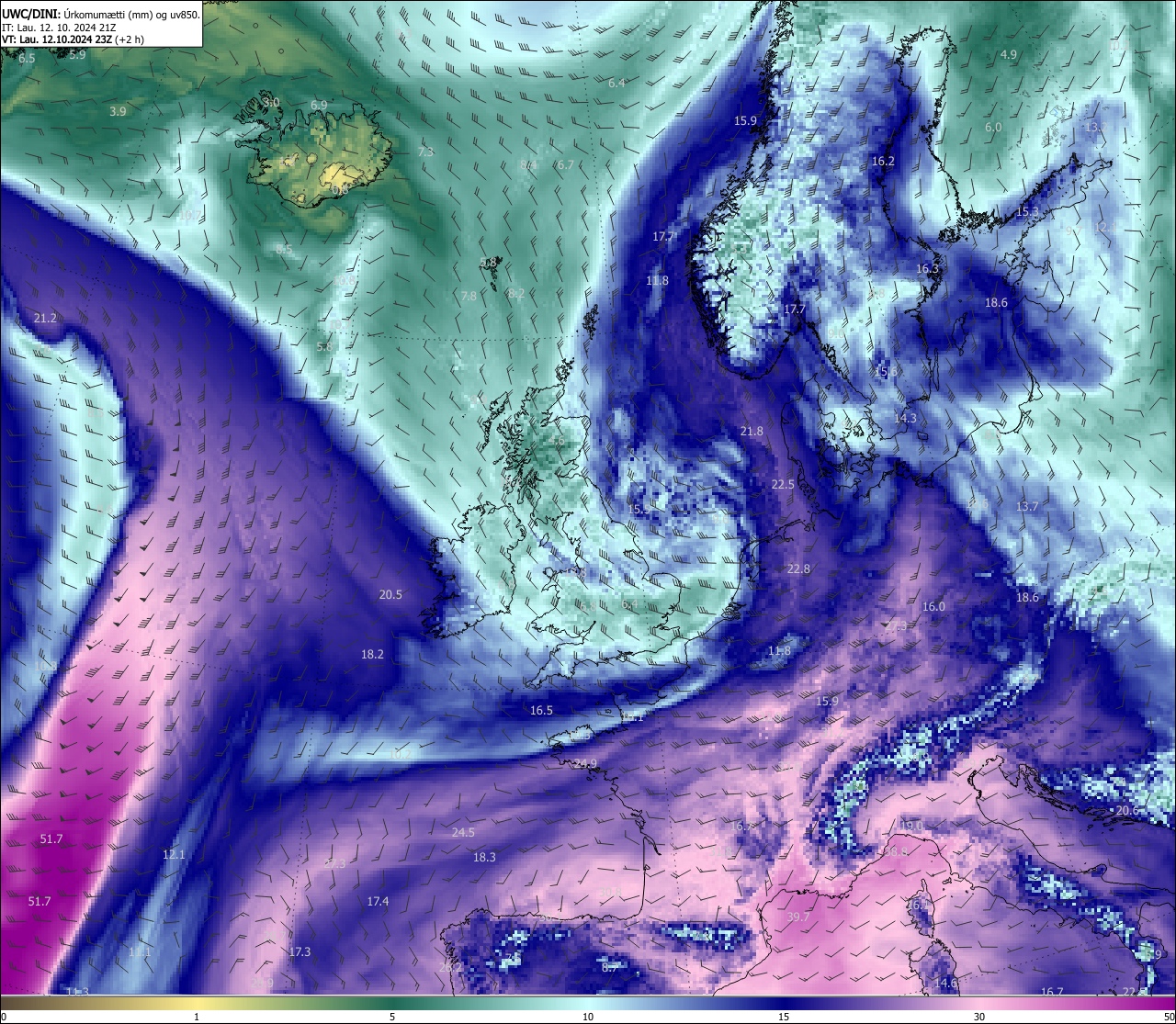Click the 6.9 value over Iceland
The image size is (1176, 1024).
(x=319, y=106)
